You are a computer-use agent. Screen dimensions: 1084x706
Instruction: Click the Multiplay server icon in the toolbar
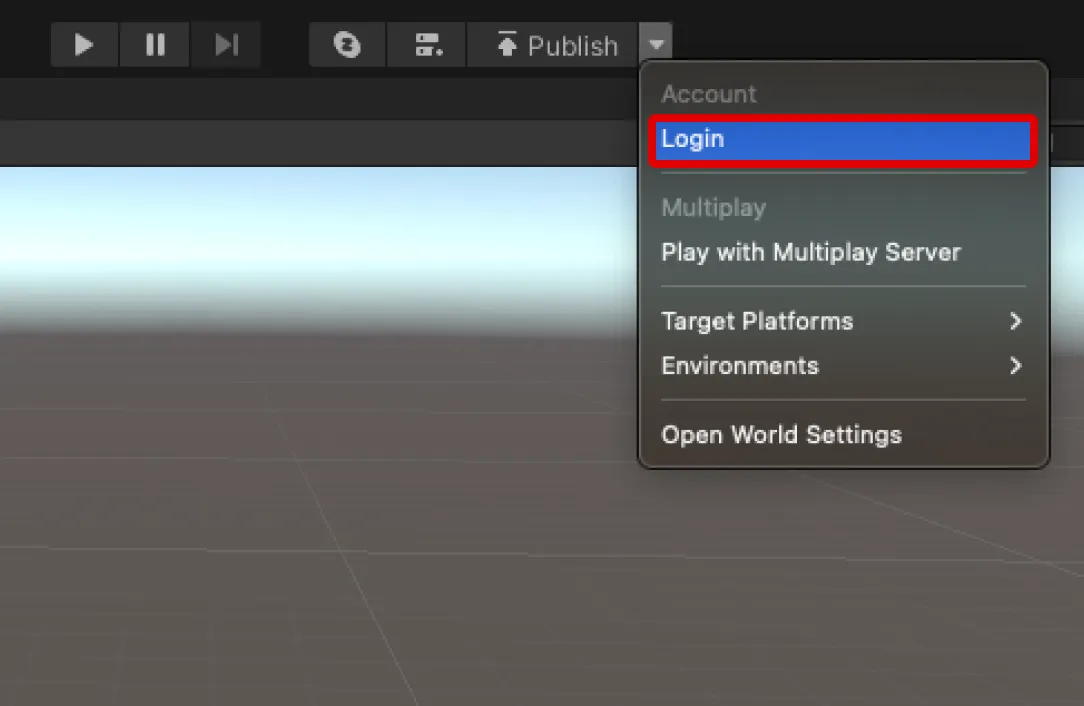coord(427,45)
